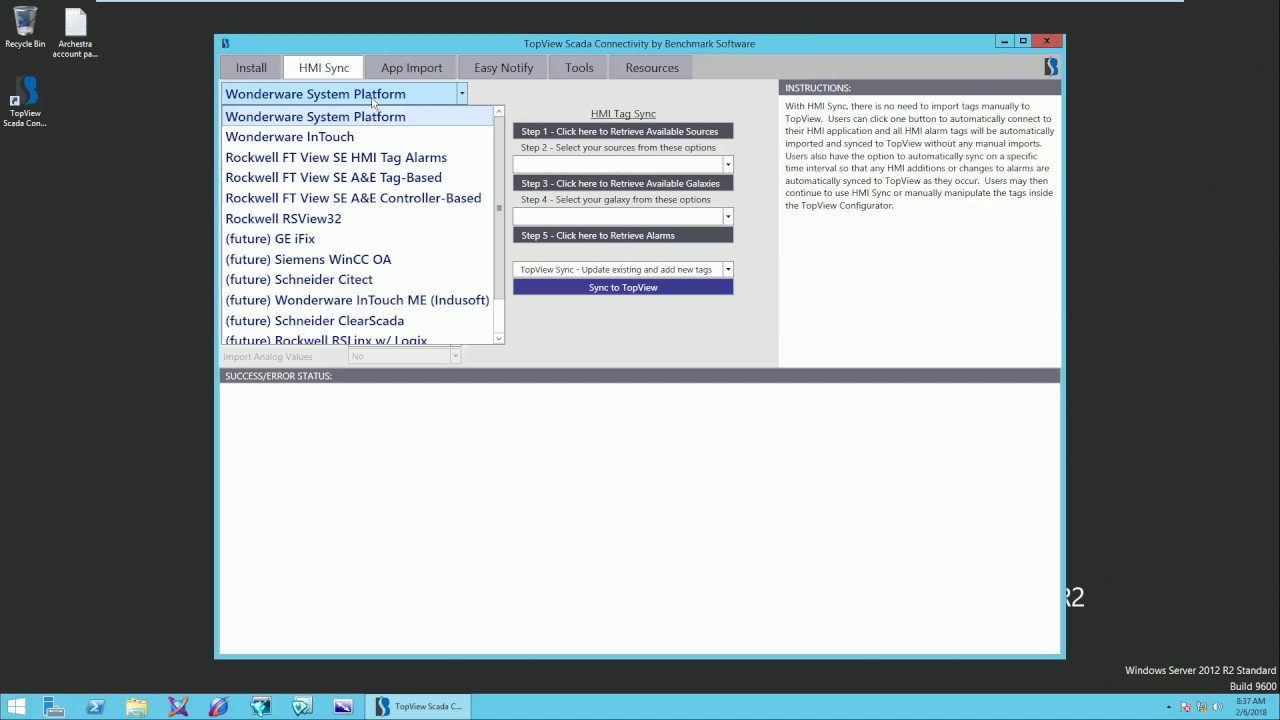Click the Sync to TopView button
This screenshot has width=1280, height=720.
coord(623,287)
